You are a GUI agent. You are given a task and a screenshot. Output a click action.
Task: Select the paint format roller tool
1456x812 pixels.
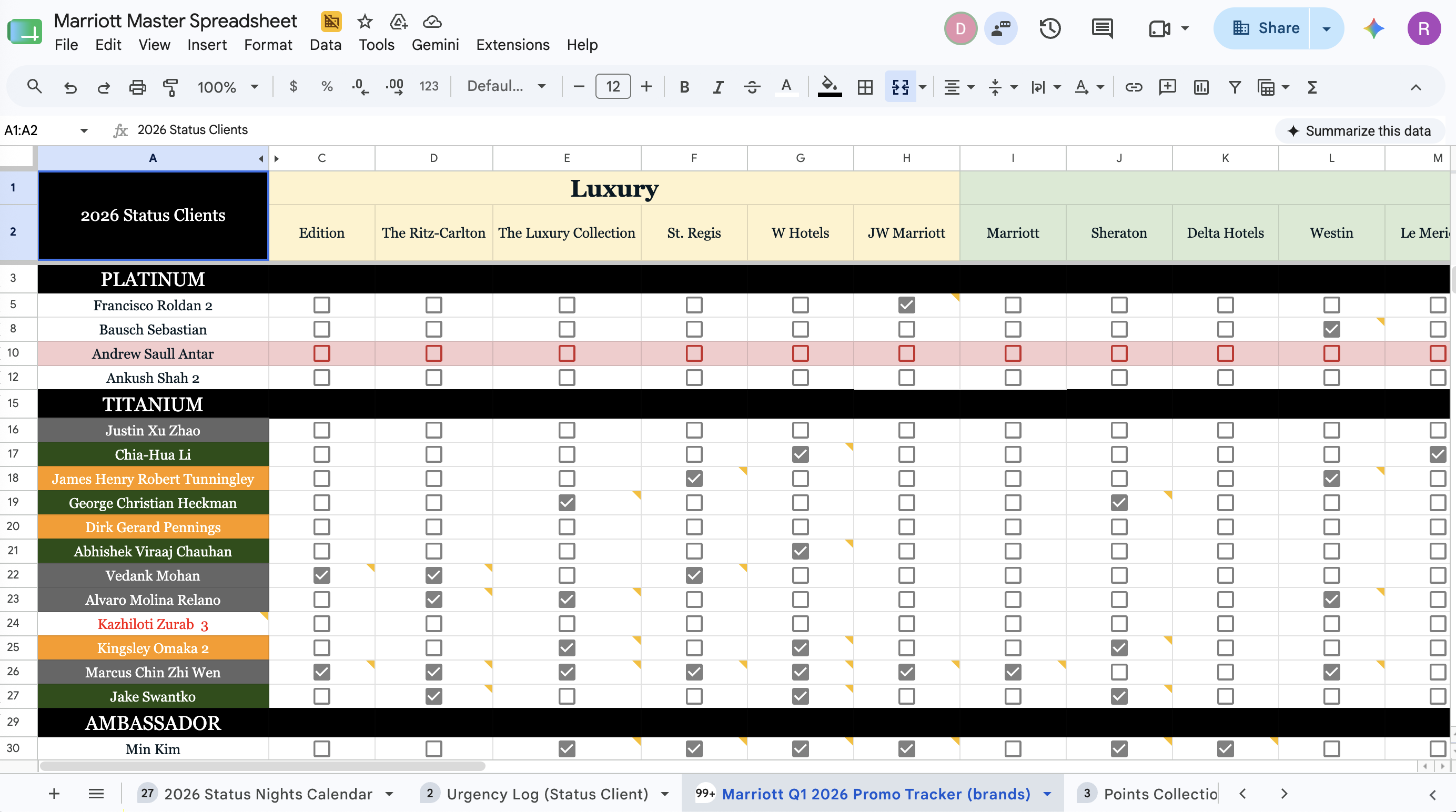coord(170,87)
